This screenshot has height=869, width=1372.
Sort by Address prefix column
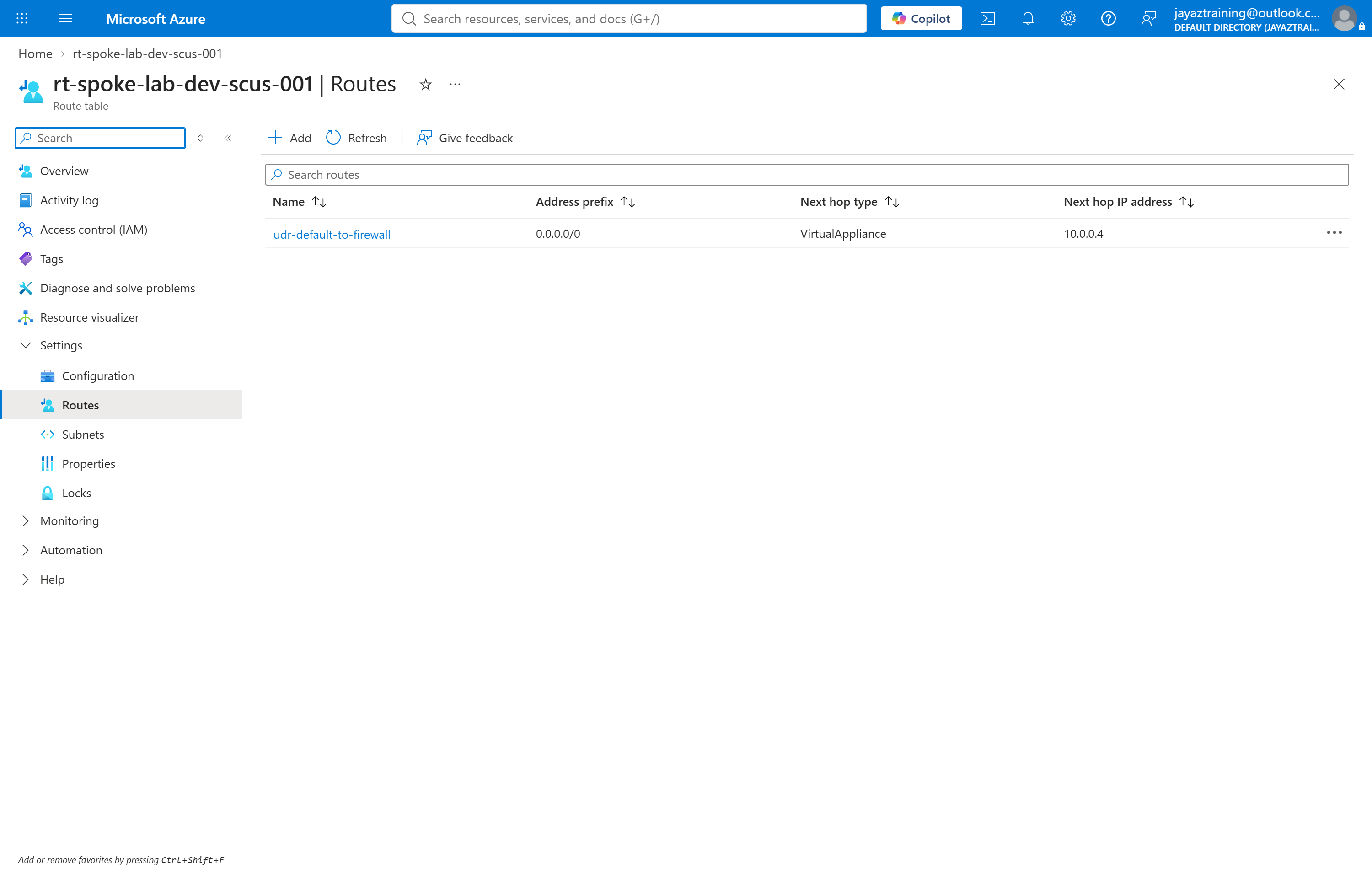click(585, 202)
